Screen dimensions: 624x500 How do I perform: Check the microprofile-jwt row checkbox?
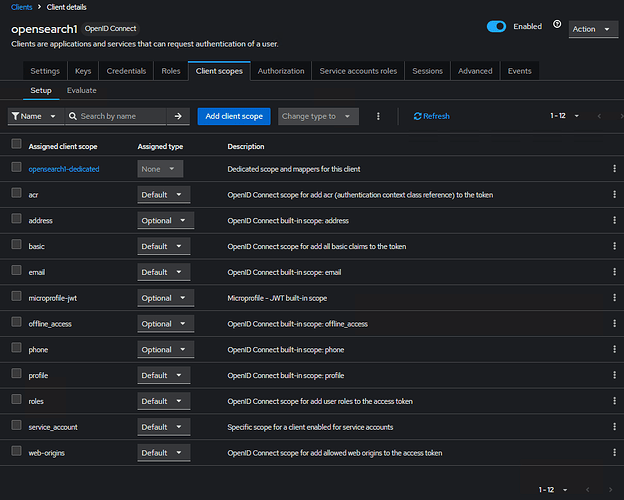[16, 296]
